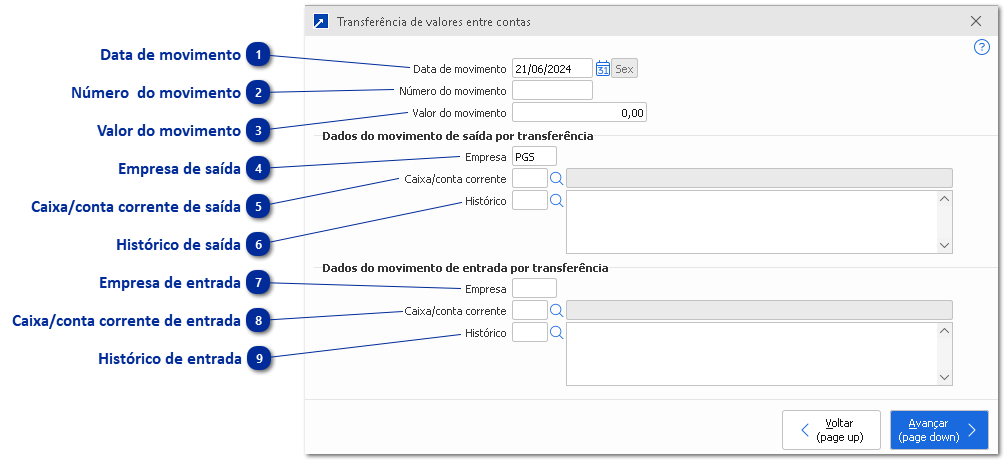Click the heading 'Dados do movimento de entrada por transferência'
1007x463 pixels.
coord(465,268)
